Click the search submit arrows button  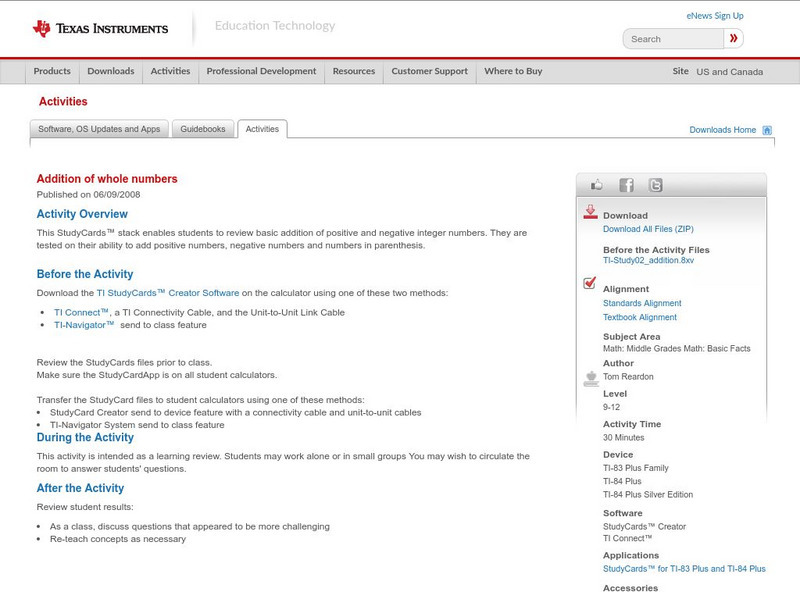[733, 38]
